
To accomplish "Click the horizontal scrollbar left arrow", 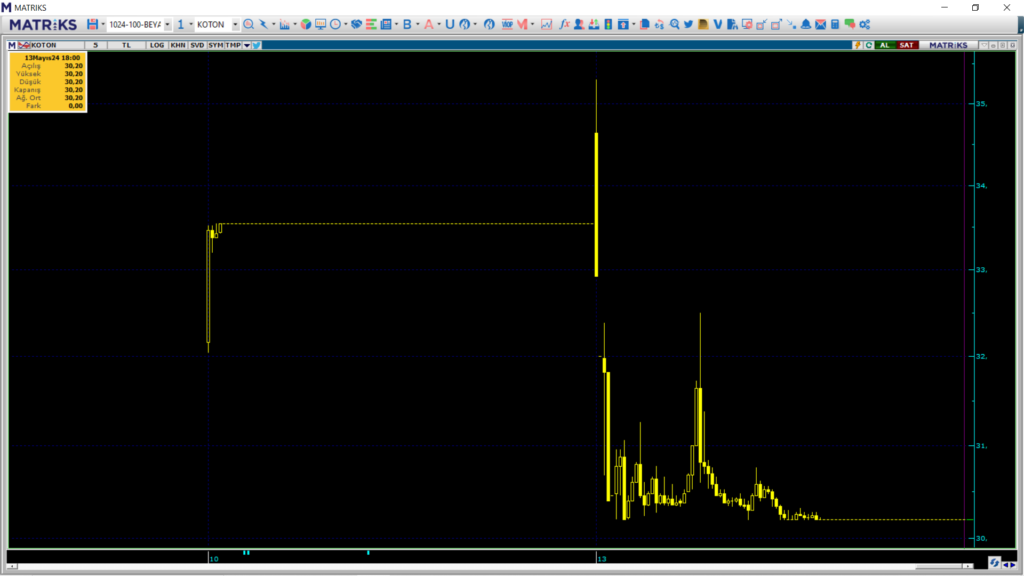I will (12, 566).
